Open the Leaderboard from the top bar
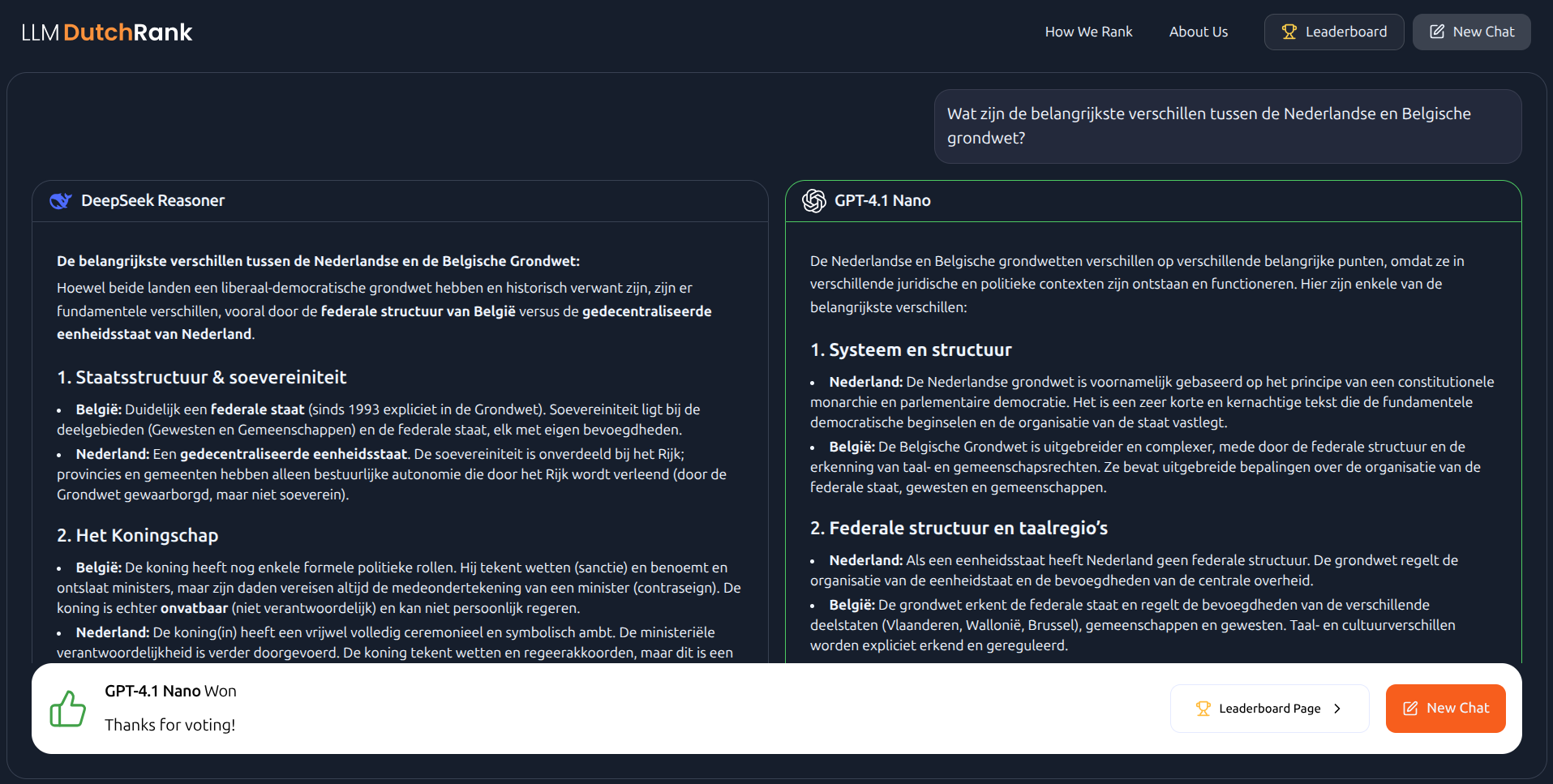Image resolution: width=1553 pixels, height=784 pixels. (1333, 32)
